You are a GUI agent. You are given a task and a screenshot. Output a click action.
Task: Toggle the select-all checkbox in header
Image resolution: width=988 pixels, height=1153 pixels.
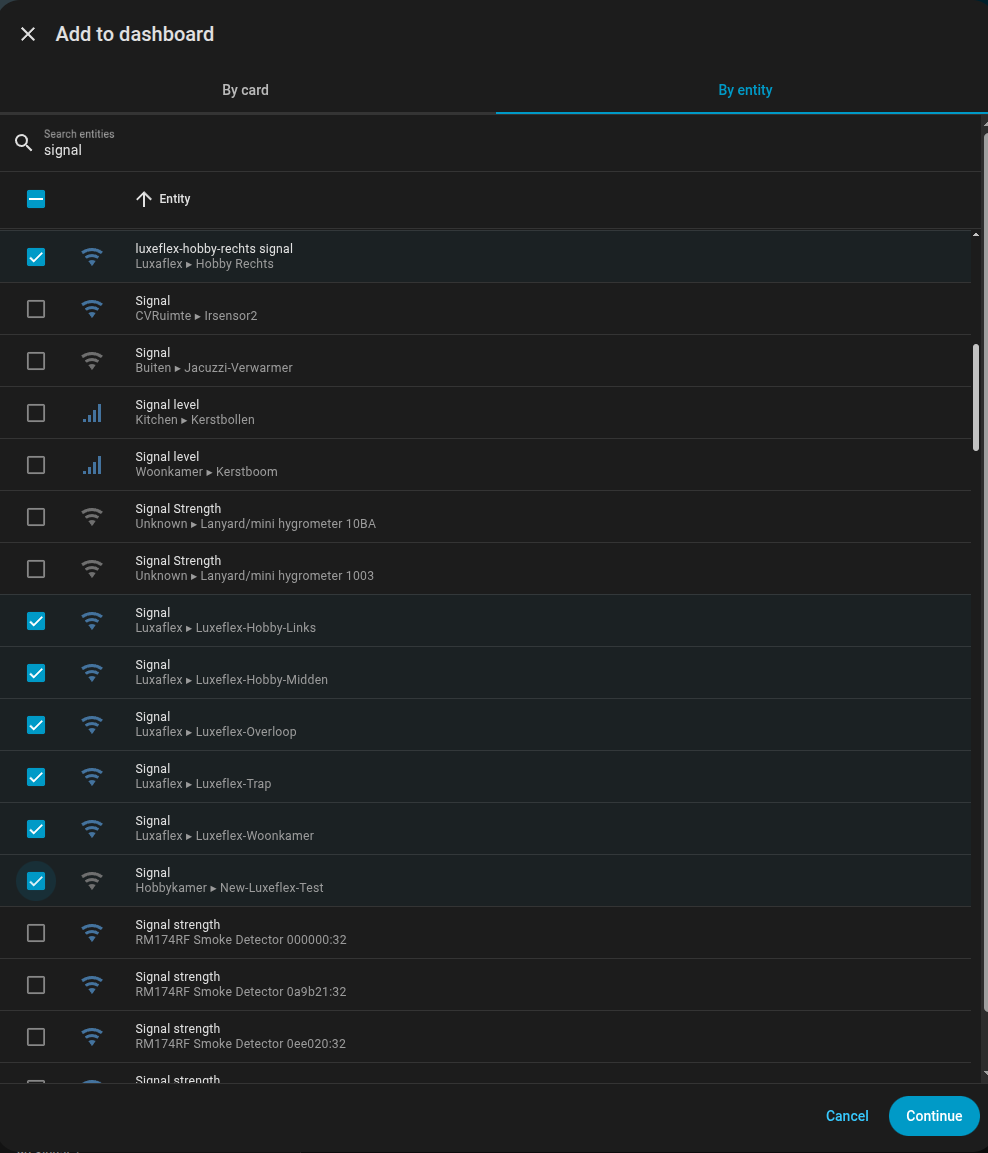click(x=36, y=199)
